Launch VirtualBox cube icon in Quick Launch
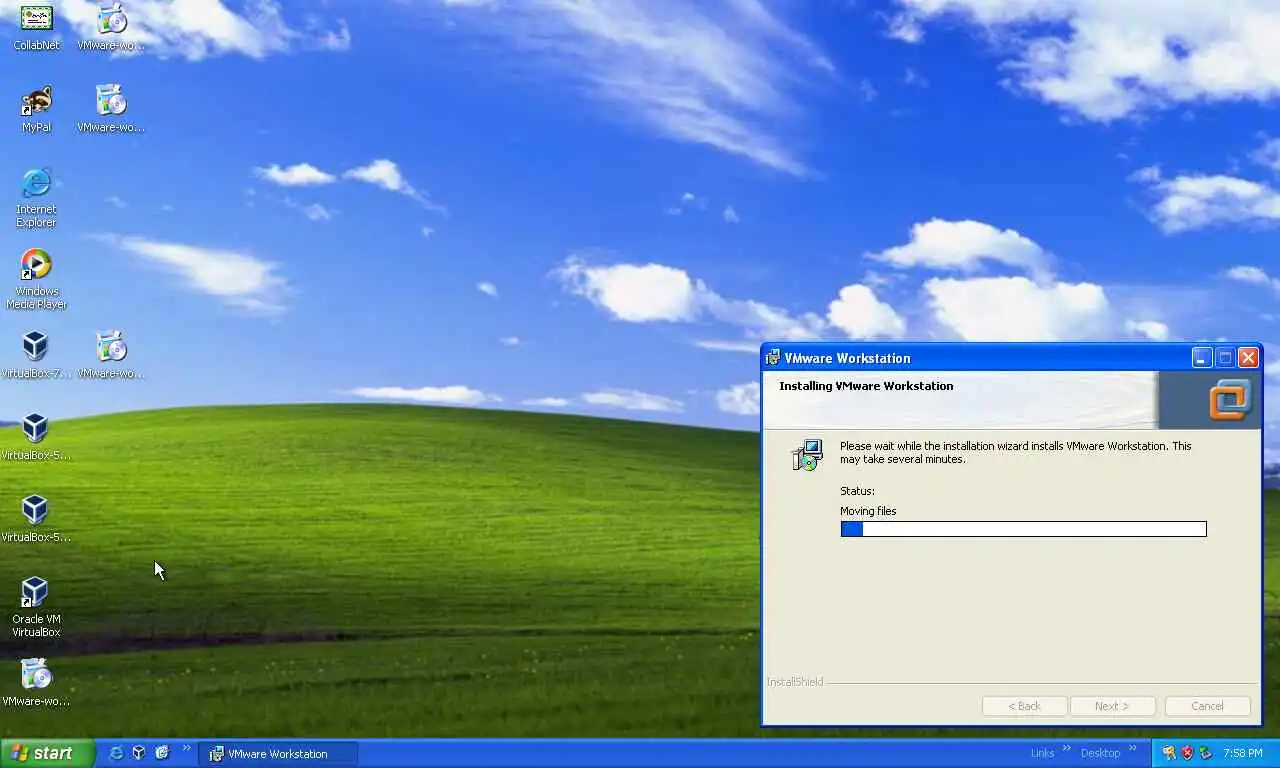 139,753
